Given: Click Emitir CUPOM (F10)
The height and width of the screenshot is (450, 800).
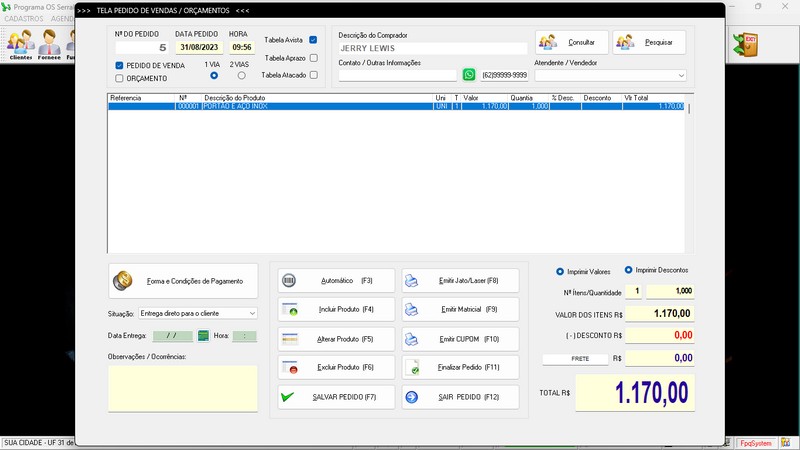Looking at the screenshot, I should coord(460,338).
